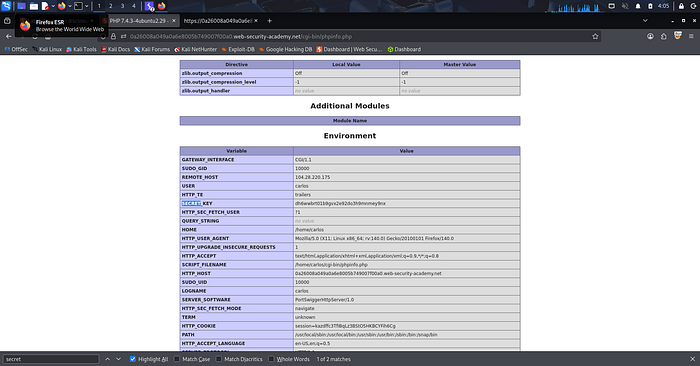Image resolution: width=700 pixels, height=366 pixels.
Task: Close the PHP 7.4.3-4ubuntu2.29 tab
Action: [x=174, y=21]
